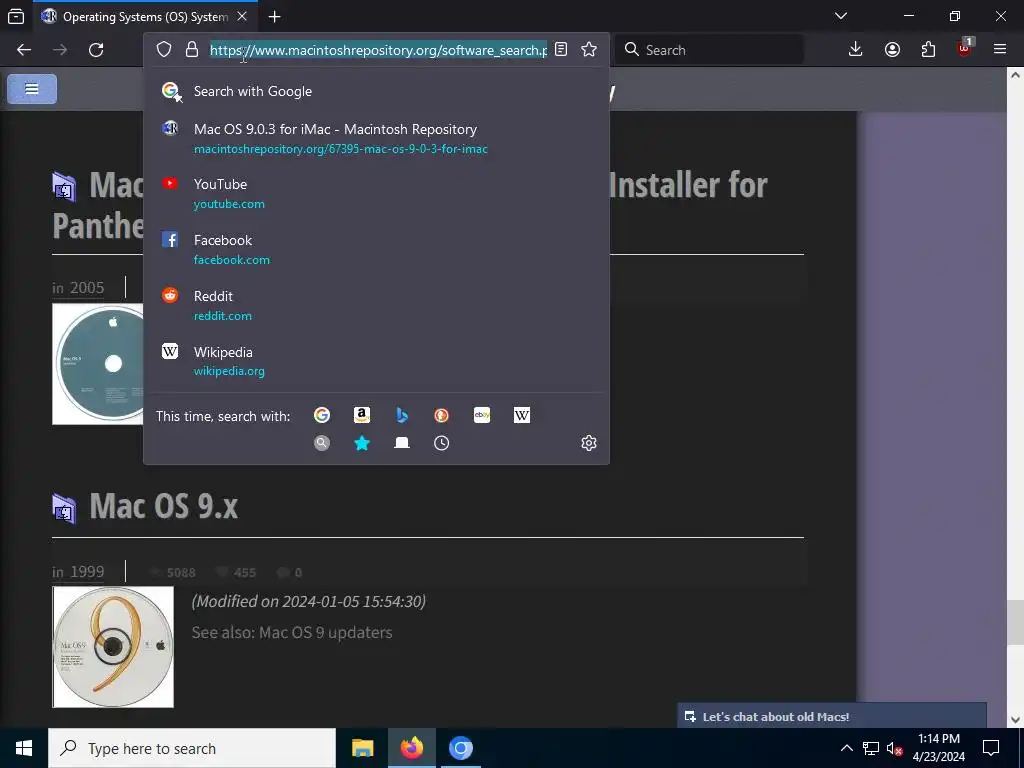Viewport: 1024px width, 768px height.
Task: Click the address bar URL field
Action: [378, 50]
